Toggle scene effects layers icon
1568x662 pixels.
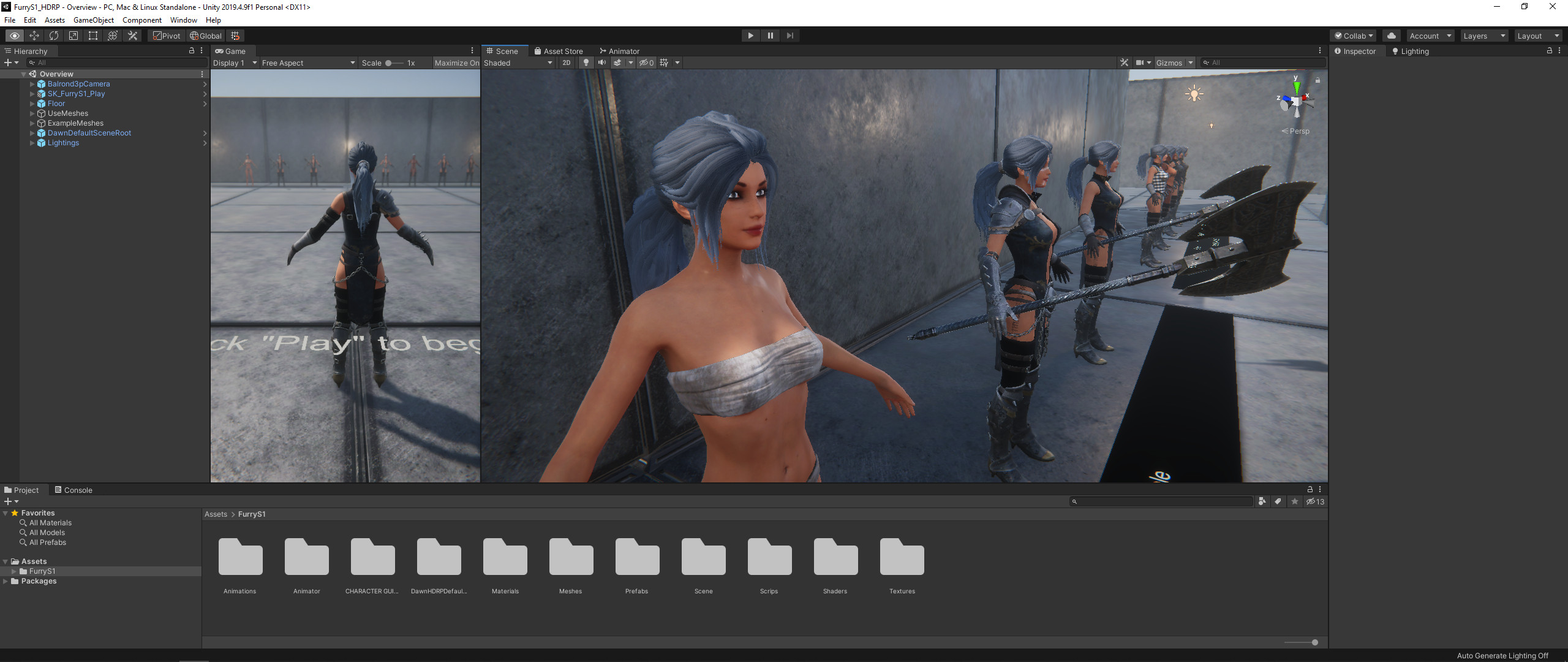617,63
